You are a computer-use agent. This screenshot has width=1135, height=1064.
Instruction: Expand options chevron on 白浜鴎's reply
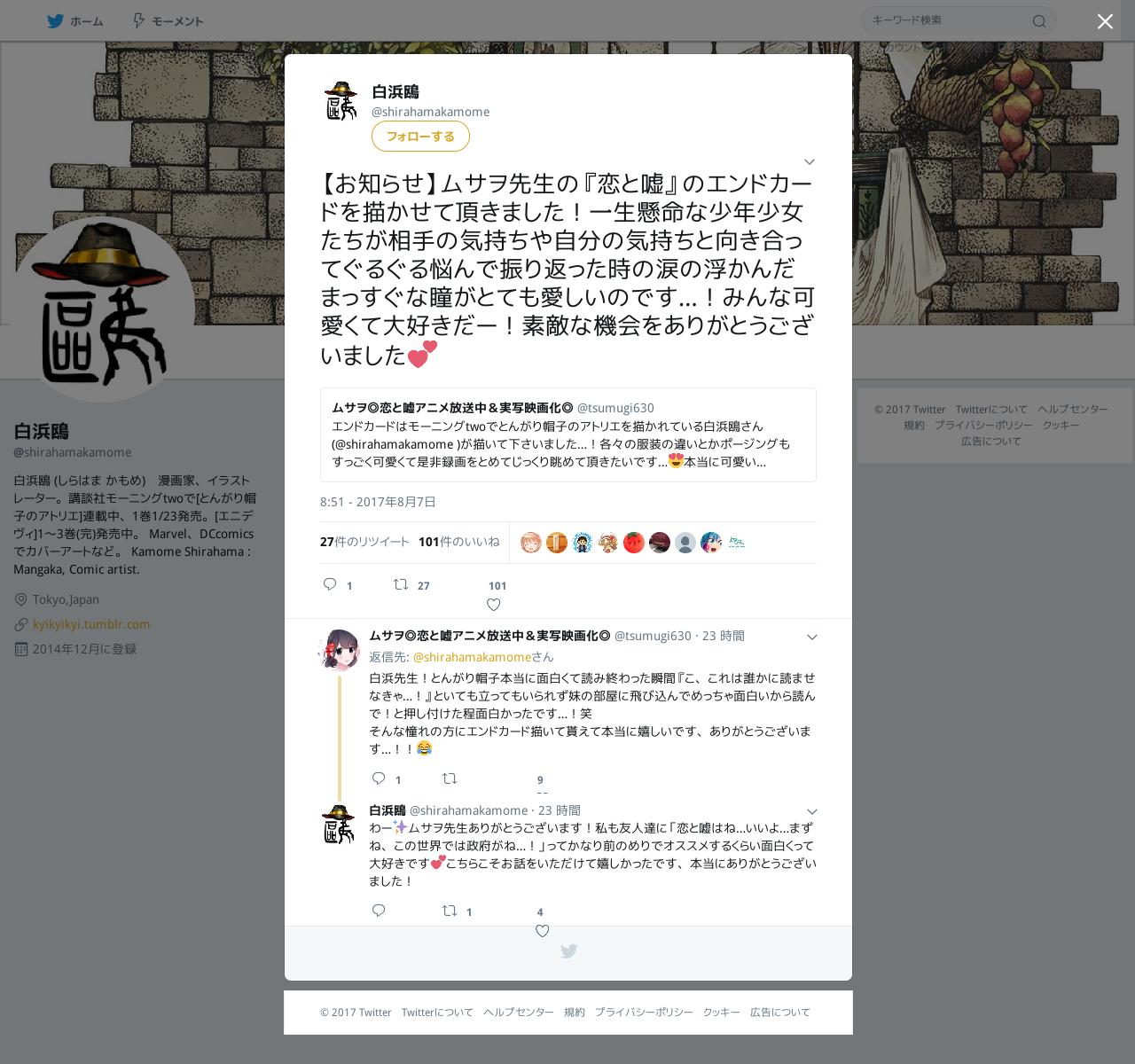click(x=811, y=811)
